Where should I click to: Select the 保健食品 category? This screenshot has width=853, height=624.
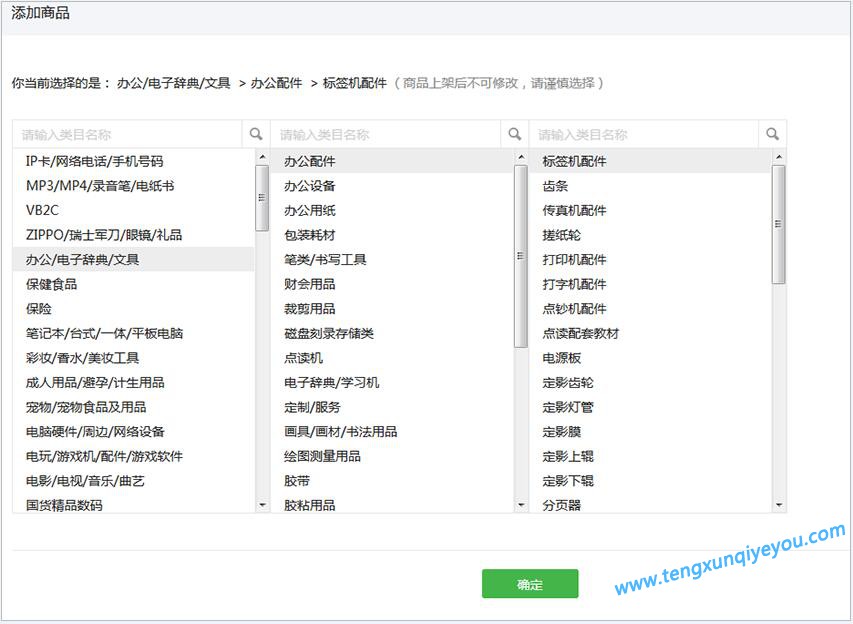coord(134,283)
